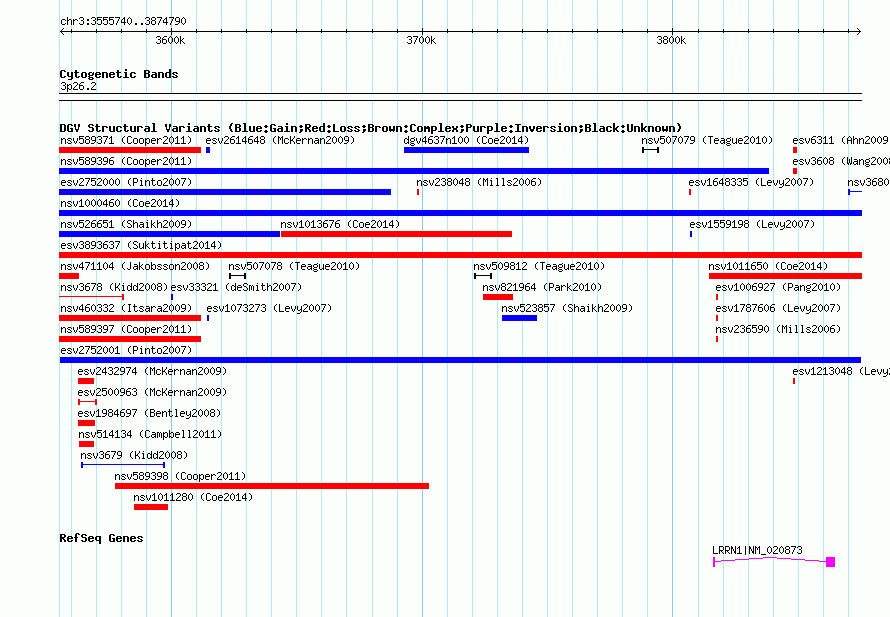
Task: Click the chr3:3555740..3874790 coordinates text
Action: coord(123,21)
